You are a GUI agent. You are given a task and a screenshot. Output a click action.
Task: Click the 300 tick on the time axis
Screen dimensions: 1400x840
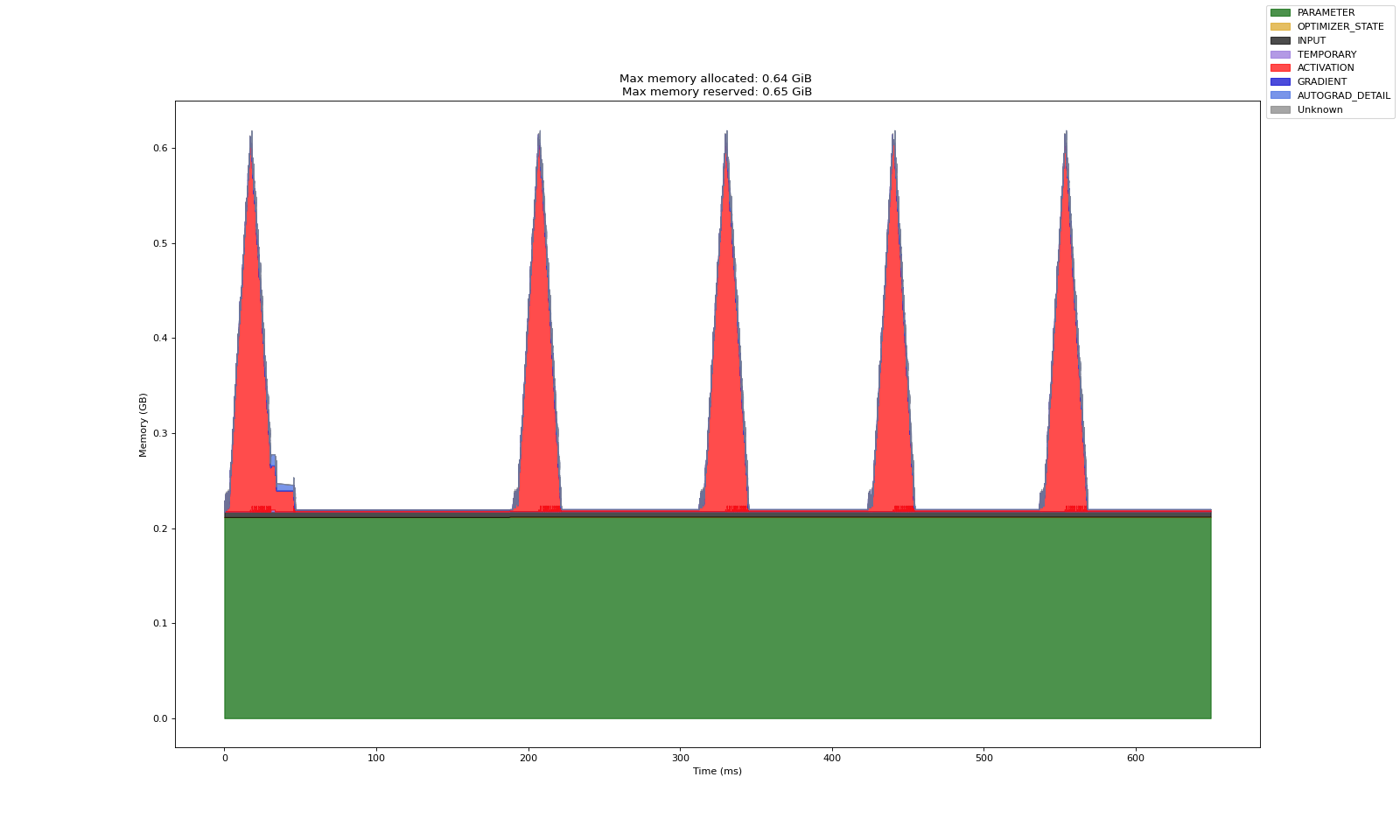click(x=680, y=758)
